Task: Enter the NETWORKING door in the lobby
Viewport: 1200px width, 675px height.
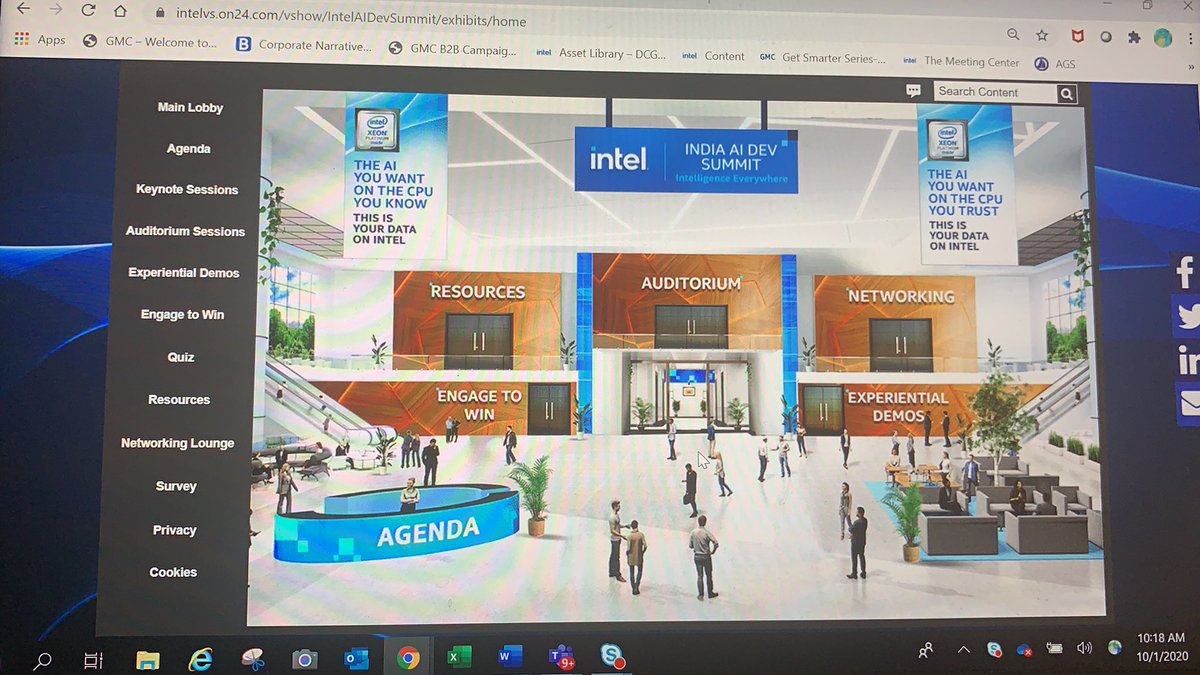Action: pos(901,344)
